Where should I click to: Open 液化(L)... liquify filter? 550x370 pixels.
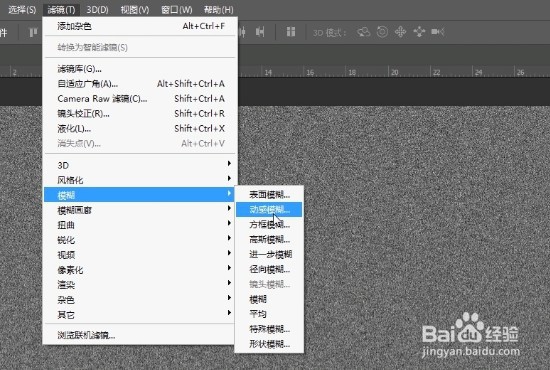pos(140,129)
